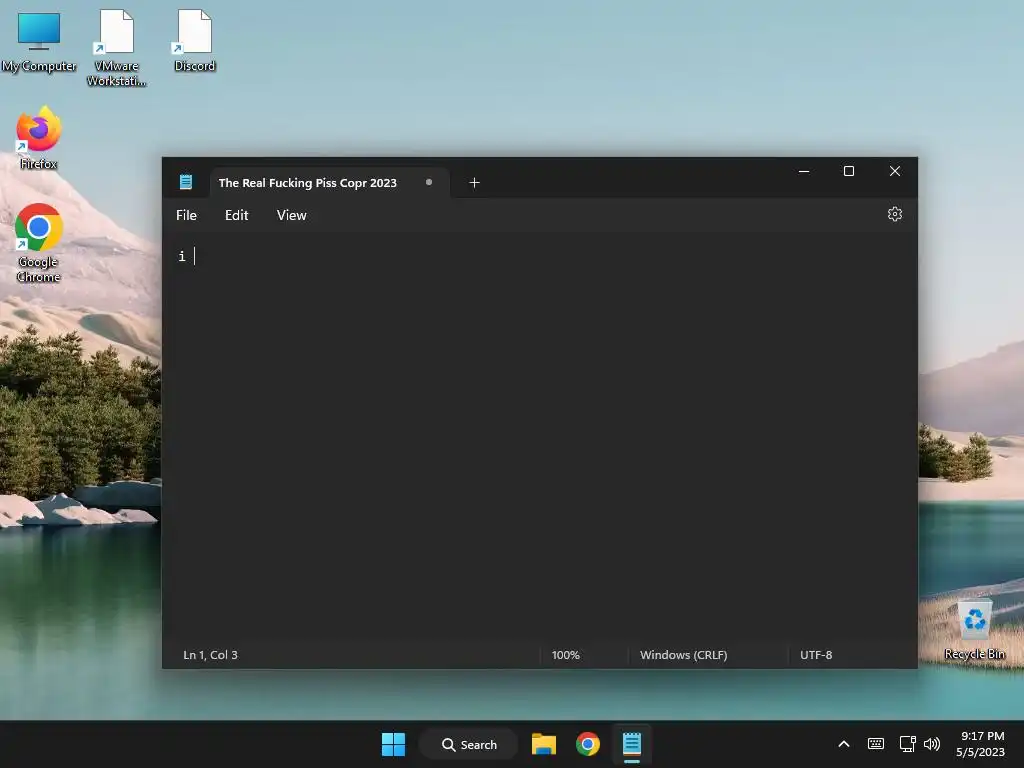Click the Notepad taskbar icon

click(632, 744)
